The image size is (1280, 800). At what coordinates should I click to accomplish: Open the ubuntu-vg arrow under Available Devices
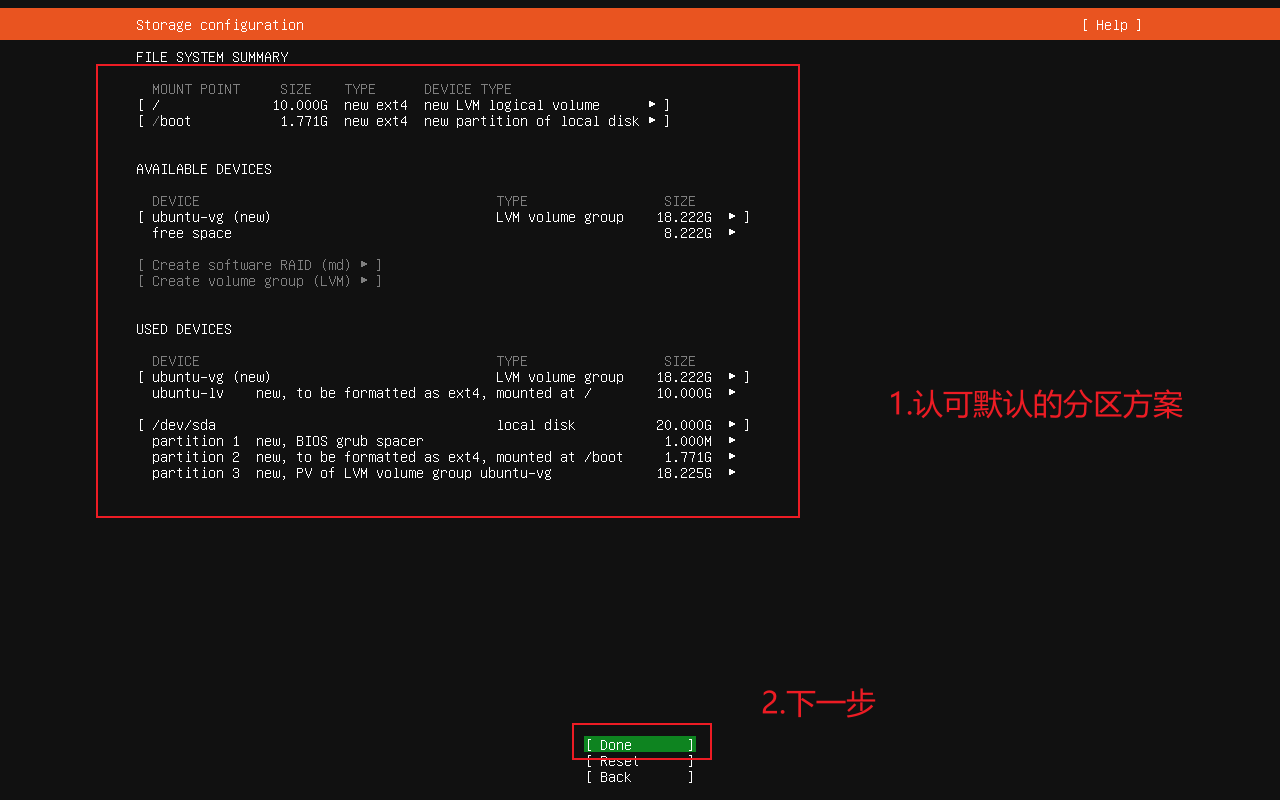(732, 217)
